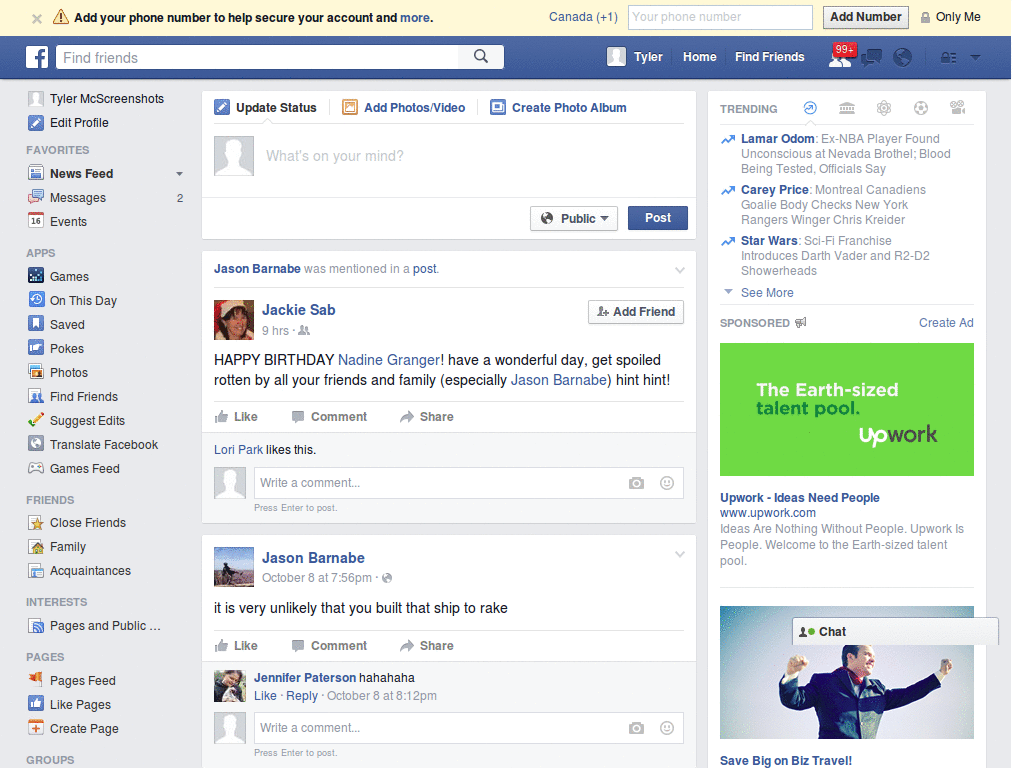Dismiss the phone number warning banner
Image resolution: width=1024 pixels, height=768 pixels.
(37, 18)
